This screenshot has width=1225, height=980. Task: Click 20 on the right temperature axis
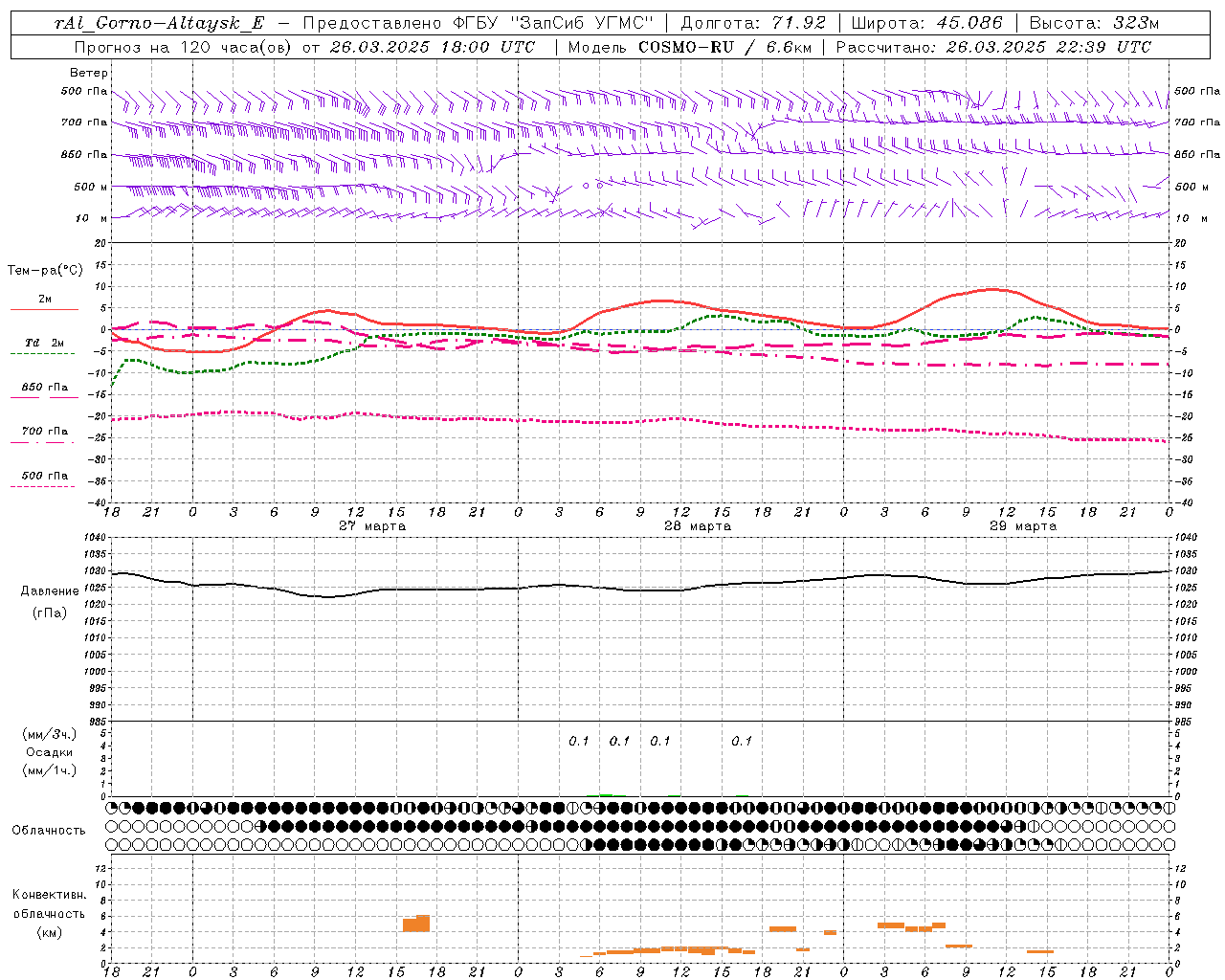[1180, 243]
